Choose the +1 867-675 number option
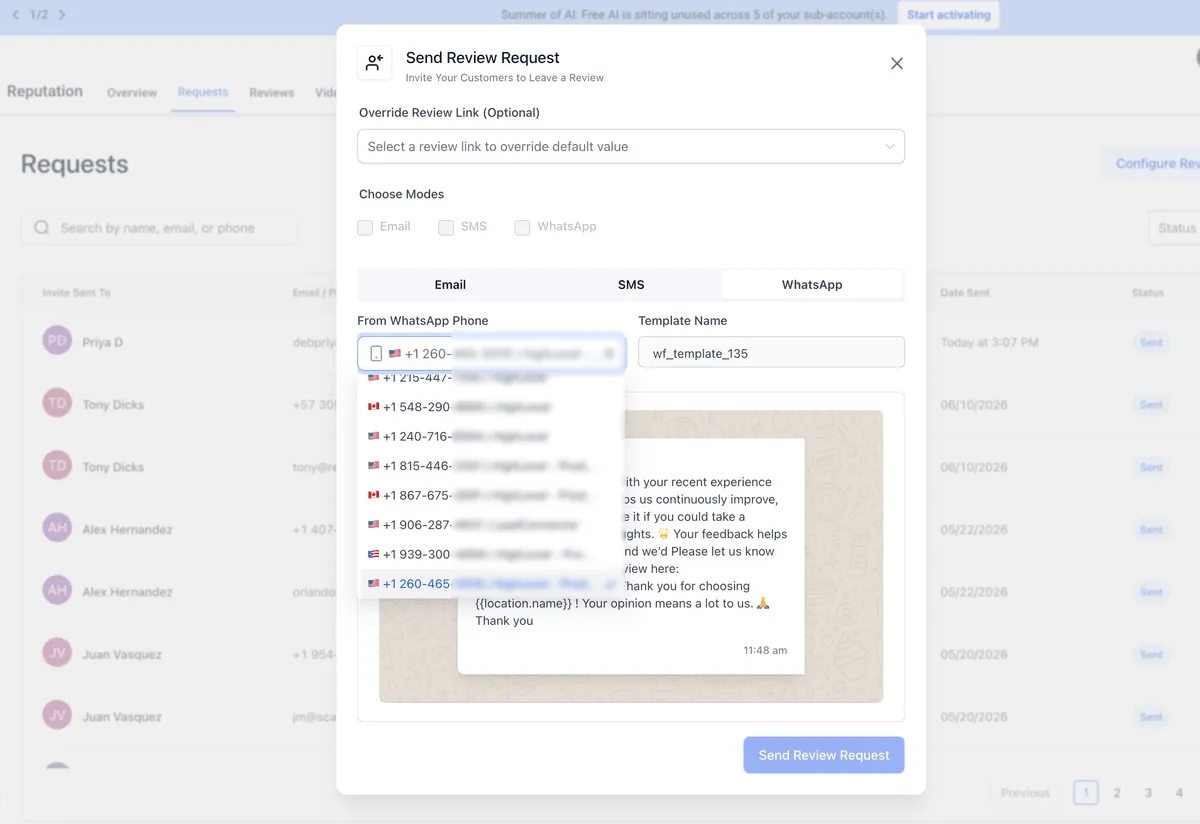Screen dimensions: 1200x824 coord(491,495)
